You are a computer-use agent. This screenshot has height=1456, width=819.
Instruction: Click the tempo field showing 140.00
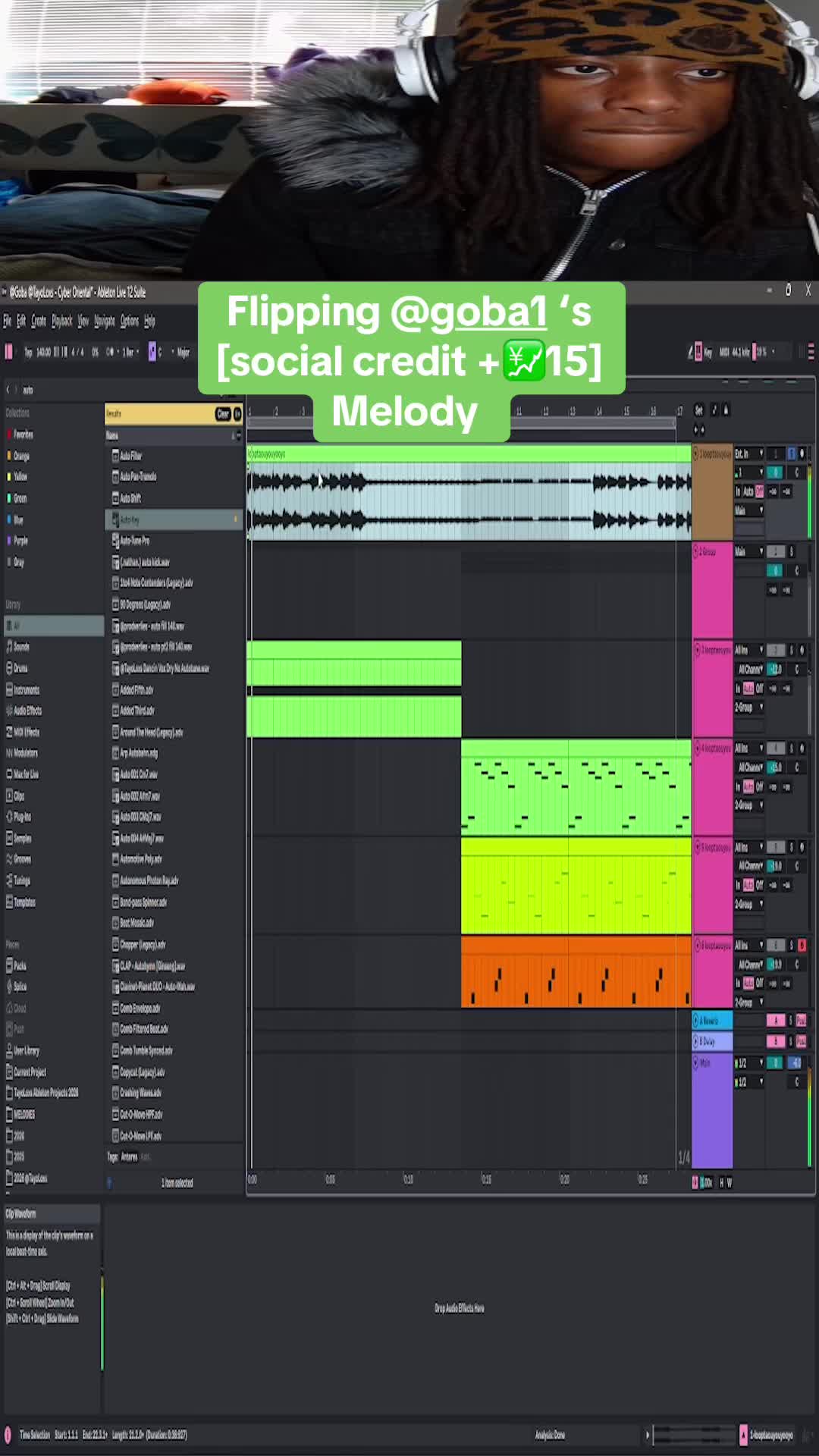(43, 352)
